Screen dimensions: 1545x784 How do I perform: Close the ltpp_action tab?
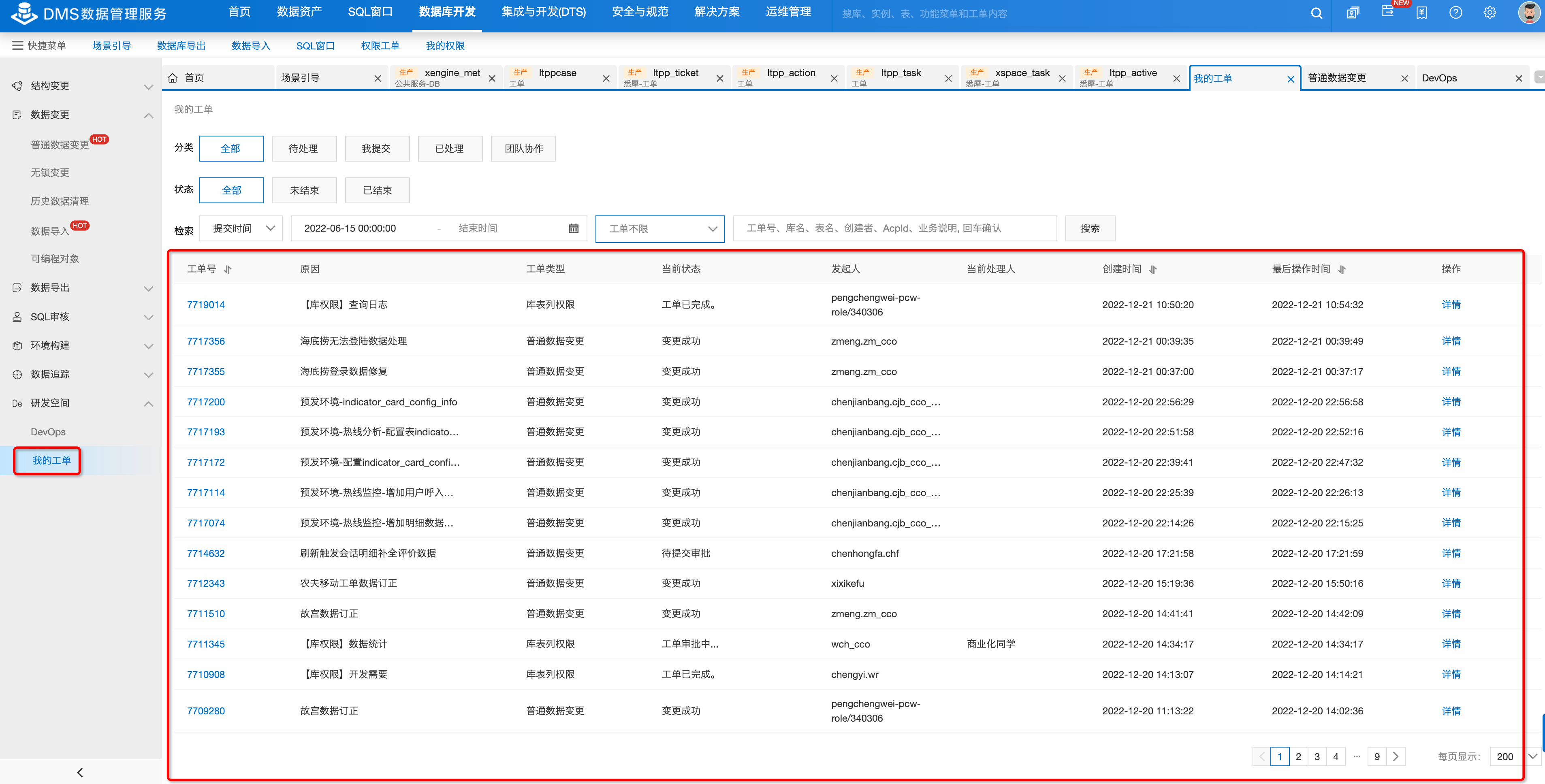point(834,79)
